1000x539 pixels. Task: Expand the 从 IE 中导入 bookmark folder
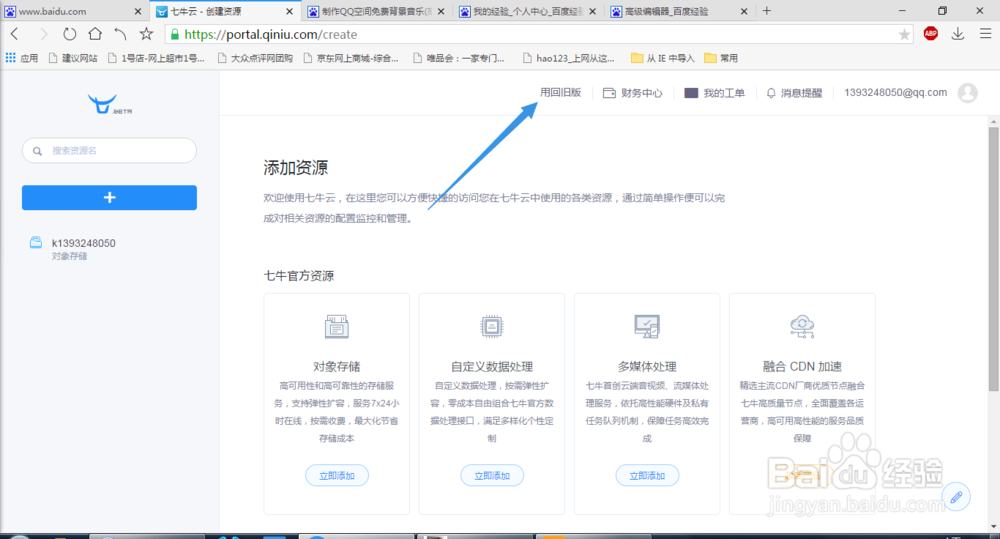(x=663, y=58)
